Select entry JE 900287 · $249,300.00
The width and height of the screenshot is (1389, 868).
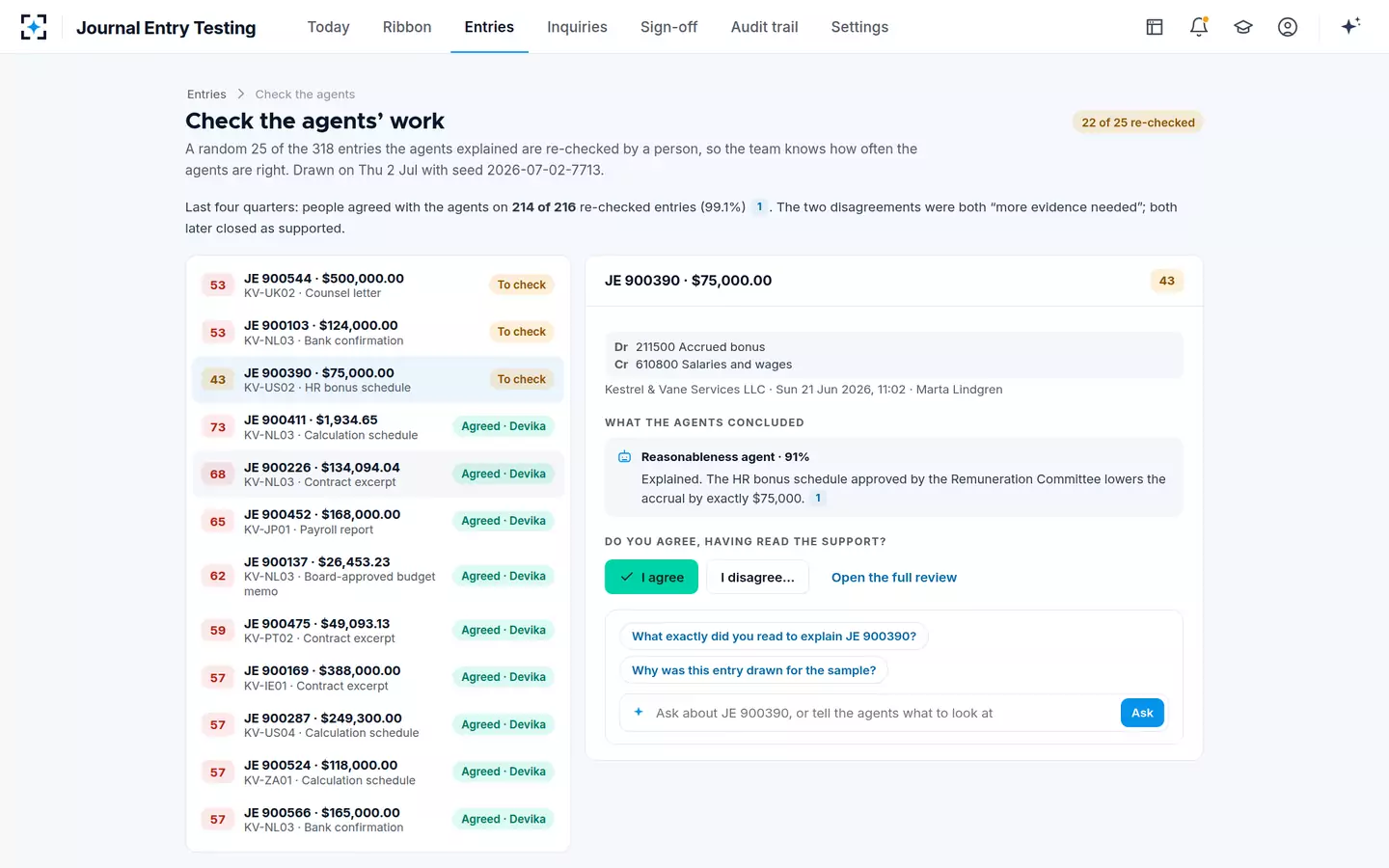377,725
